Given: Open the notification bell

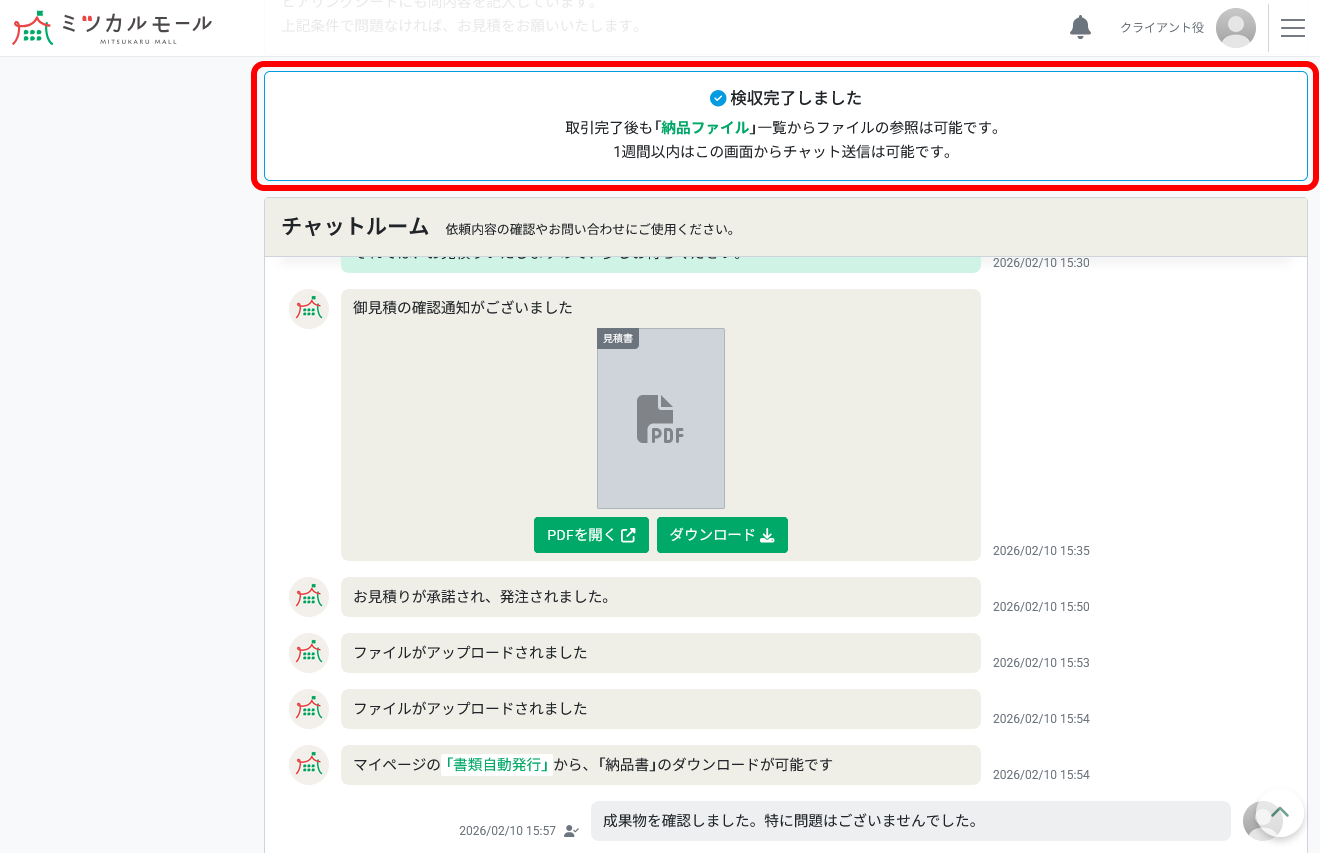Looking at the screenshot, I should [1080, 27].
